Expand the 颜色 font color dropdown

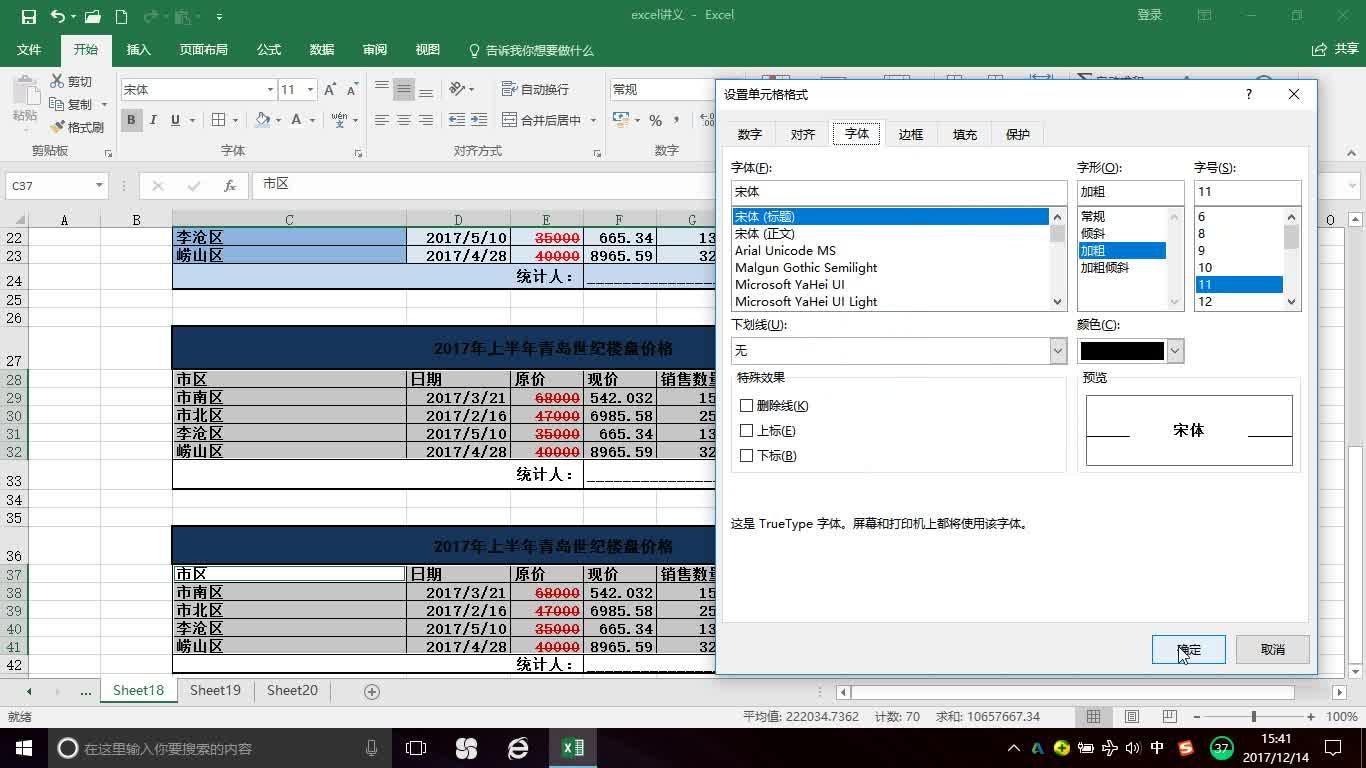[x=1175, y=351]
